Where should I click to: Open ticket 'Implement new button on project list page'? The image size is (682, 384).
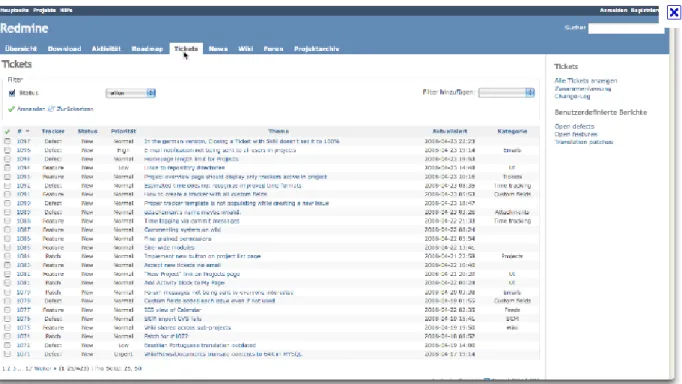point(202,257)
